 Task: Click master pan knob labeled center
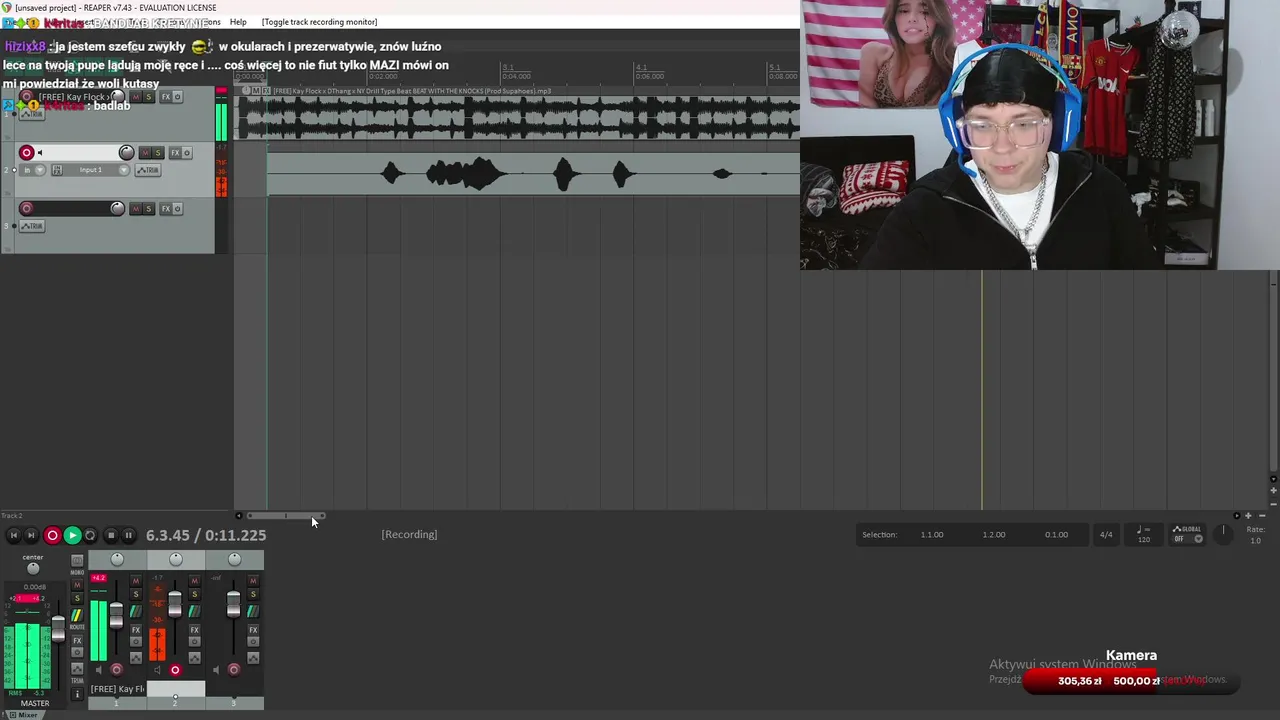tap(33, 569)
